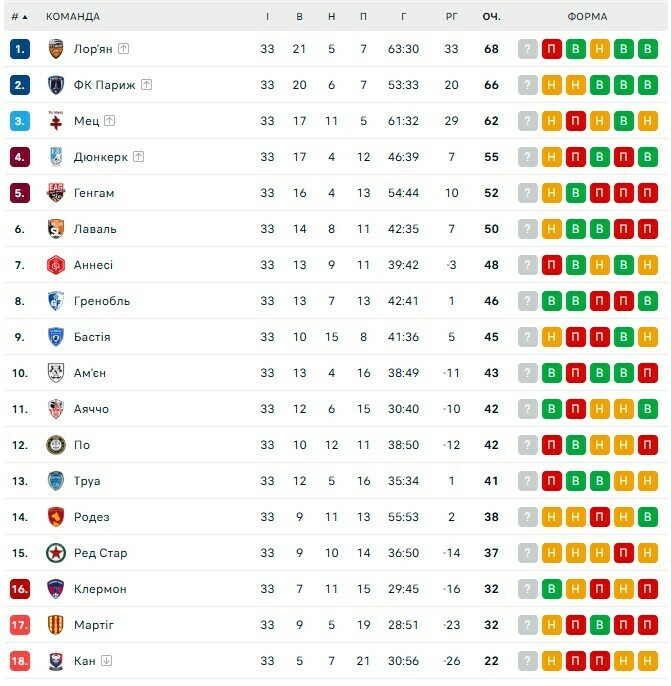Click the ФК Париж club crest
Image resolution: width=671 pixels, height=686 pixels.
point(56,85)
